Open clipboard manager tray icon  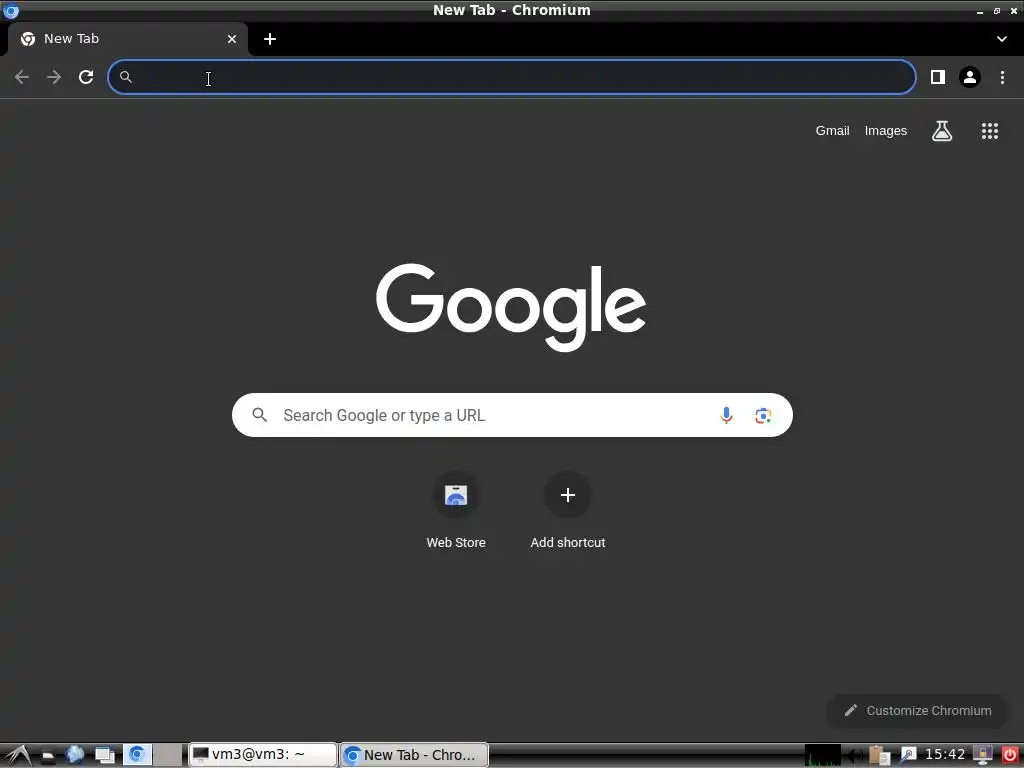coord(880,756)
